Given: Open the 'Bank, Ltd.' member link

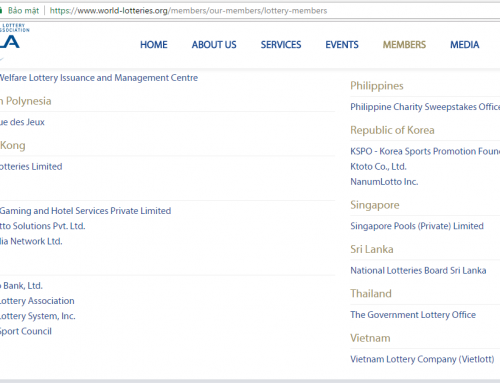Looking at the screenshot, I should (21, 286).
